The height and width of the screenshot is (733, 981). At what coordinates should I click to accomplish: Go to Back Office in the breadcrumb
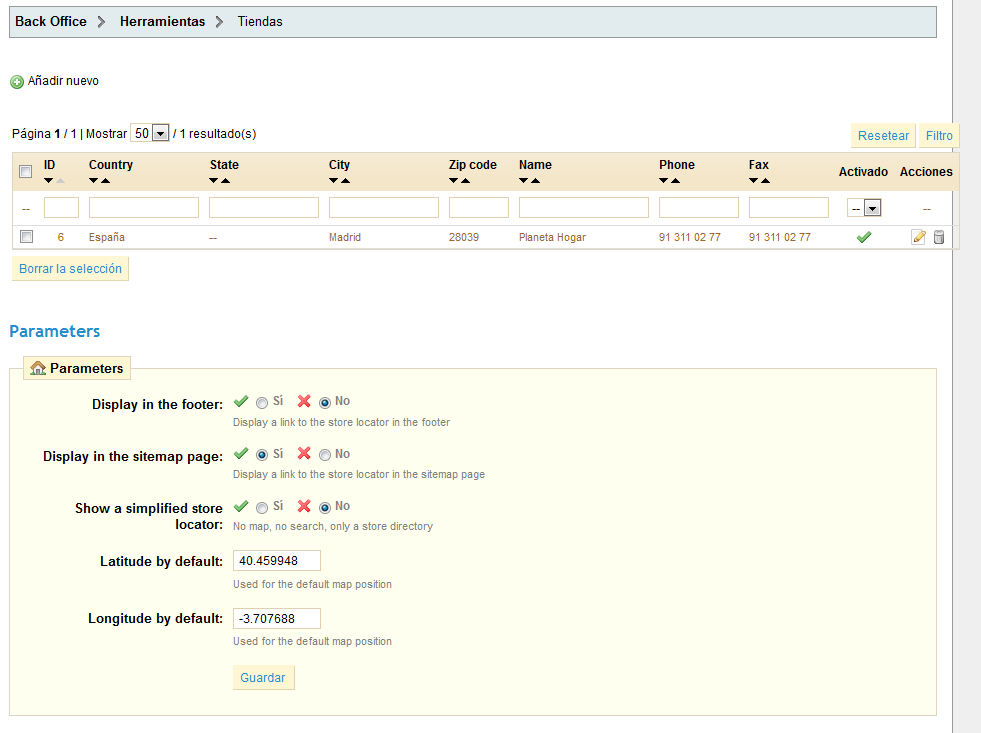tap(51, 21)
